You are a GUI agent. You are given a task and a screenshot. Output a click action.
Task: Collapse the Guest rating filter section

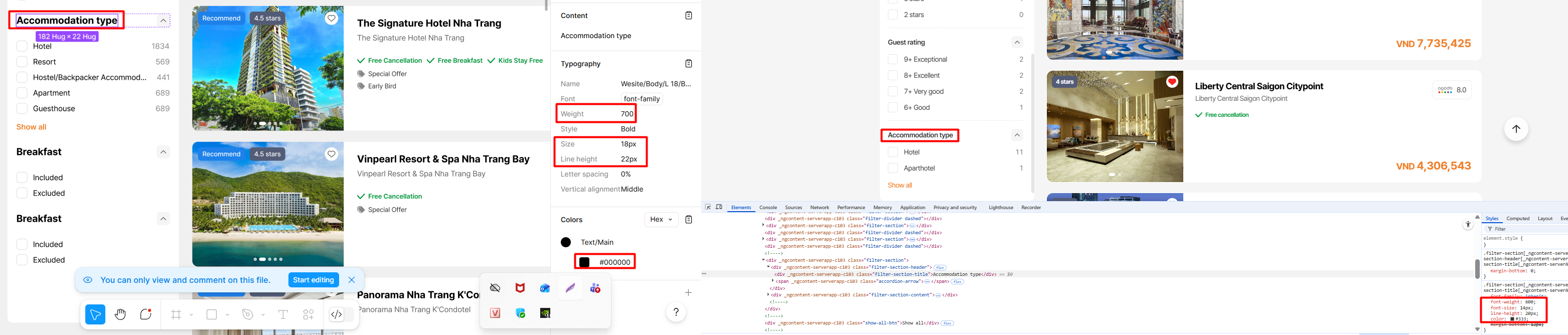click(1017, 42)
